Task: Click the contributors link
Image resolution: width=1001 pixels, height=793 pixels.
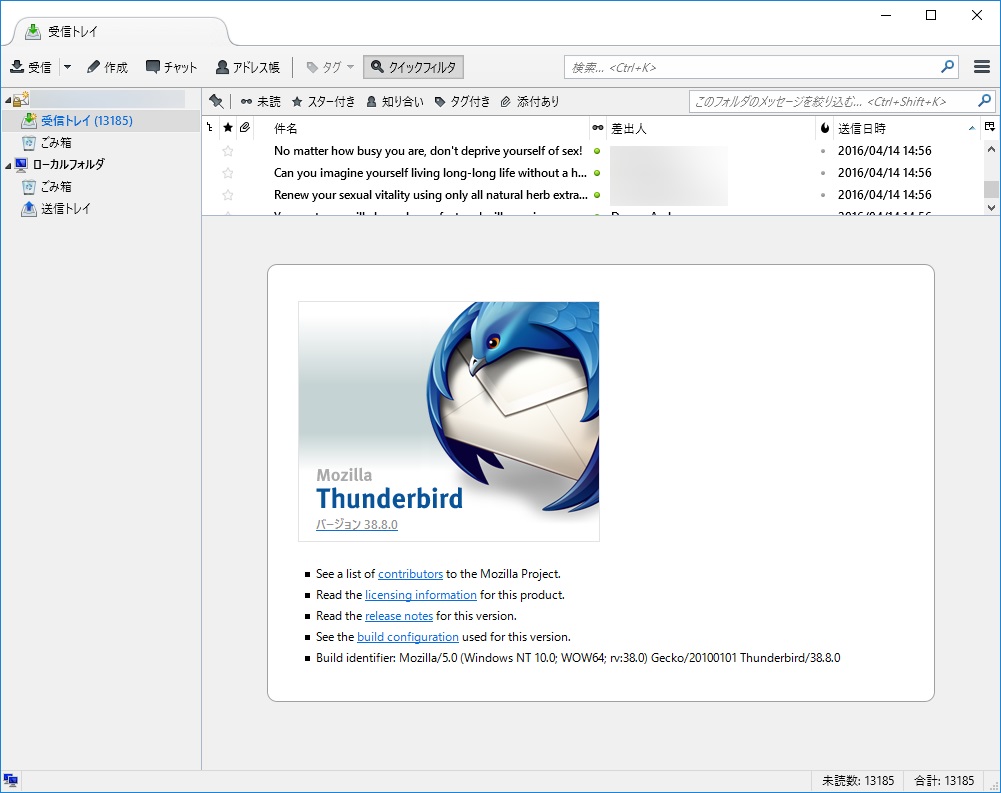Action: point(410,573)
